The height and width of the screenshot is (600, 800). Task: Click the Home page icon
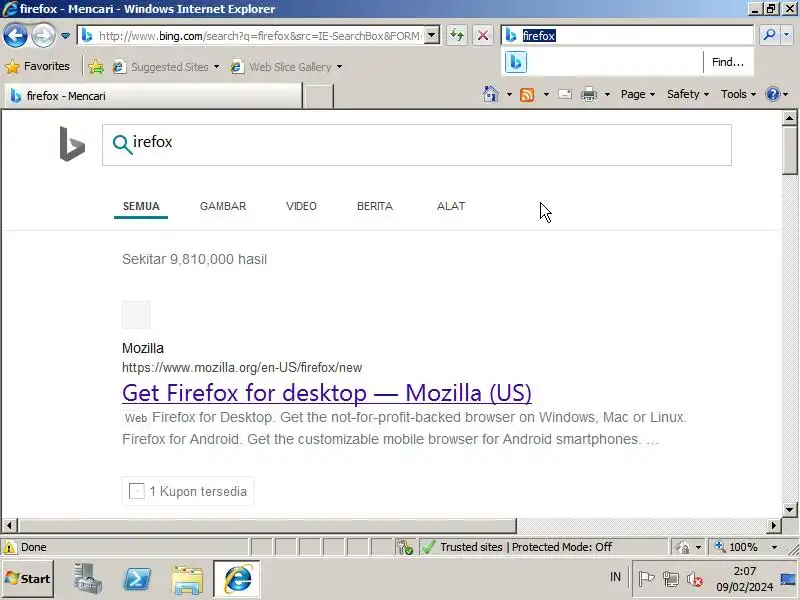coord(491,94)
